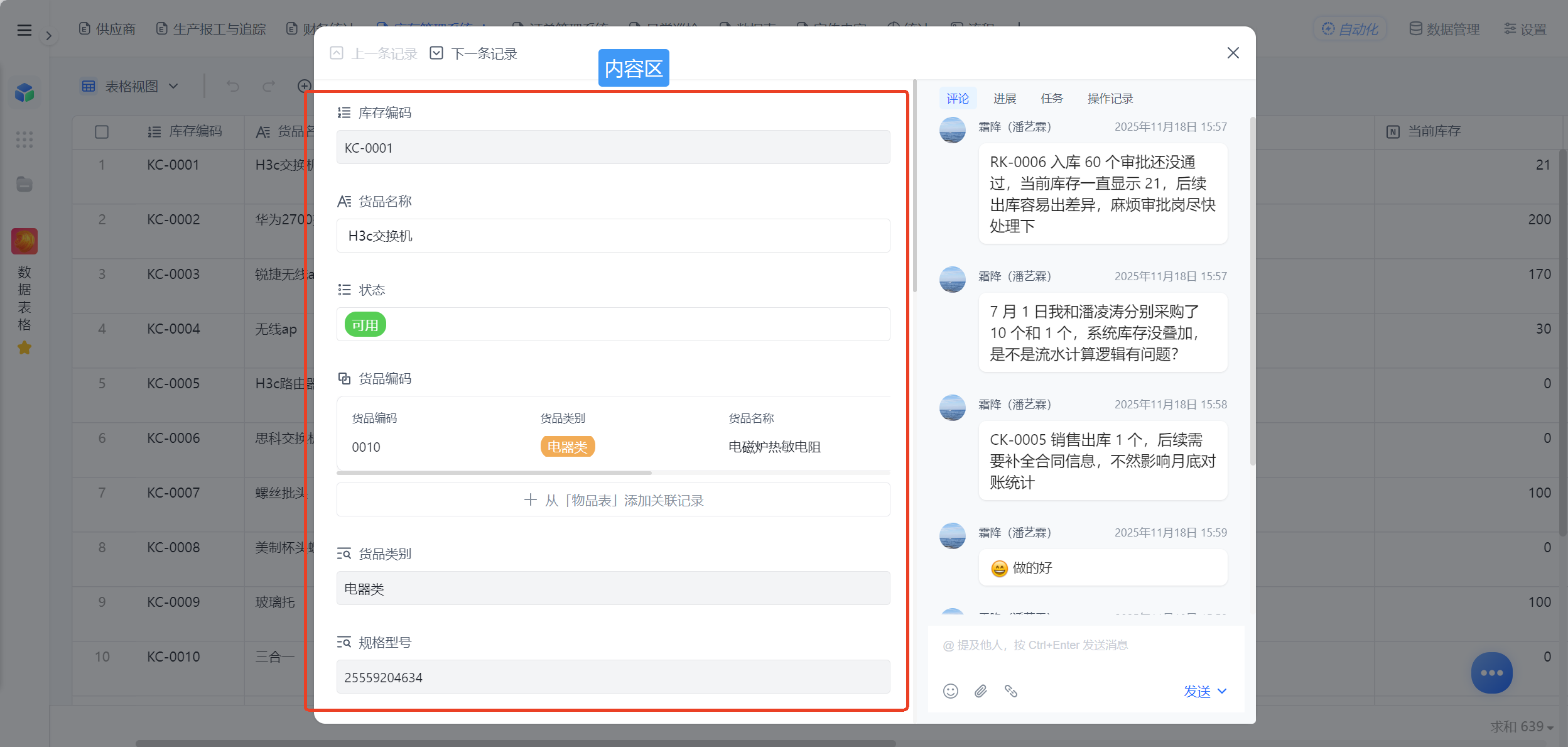
Task: Click the 自动化 button
Action: (x=1349, y=29)
